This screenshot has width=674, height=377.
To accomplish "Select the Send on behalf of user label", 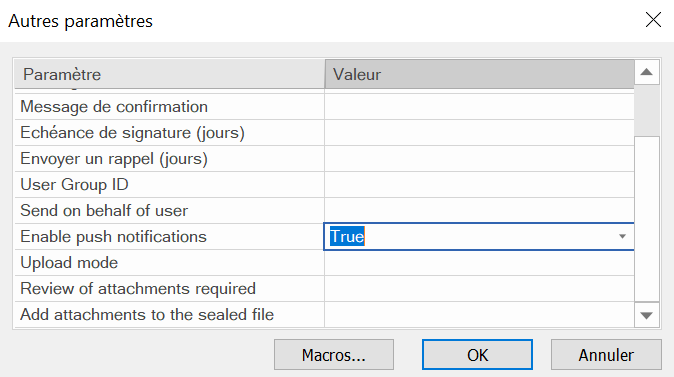I will (104, 211).
